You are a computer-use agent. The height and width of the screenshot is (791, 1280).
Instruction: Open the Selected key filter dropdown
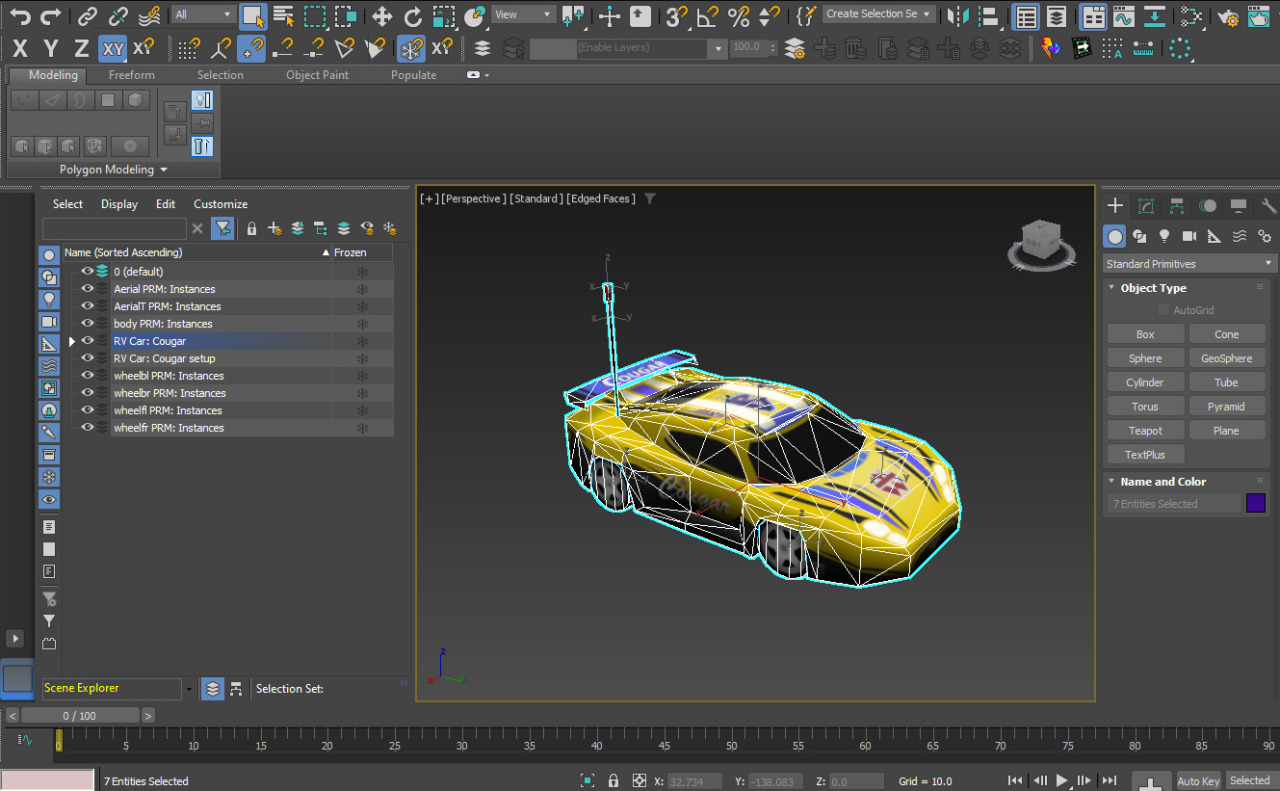point(1250,781)
